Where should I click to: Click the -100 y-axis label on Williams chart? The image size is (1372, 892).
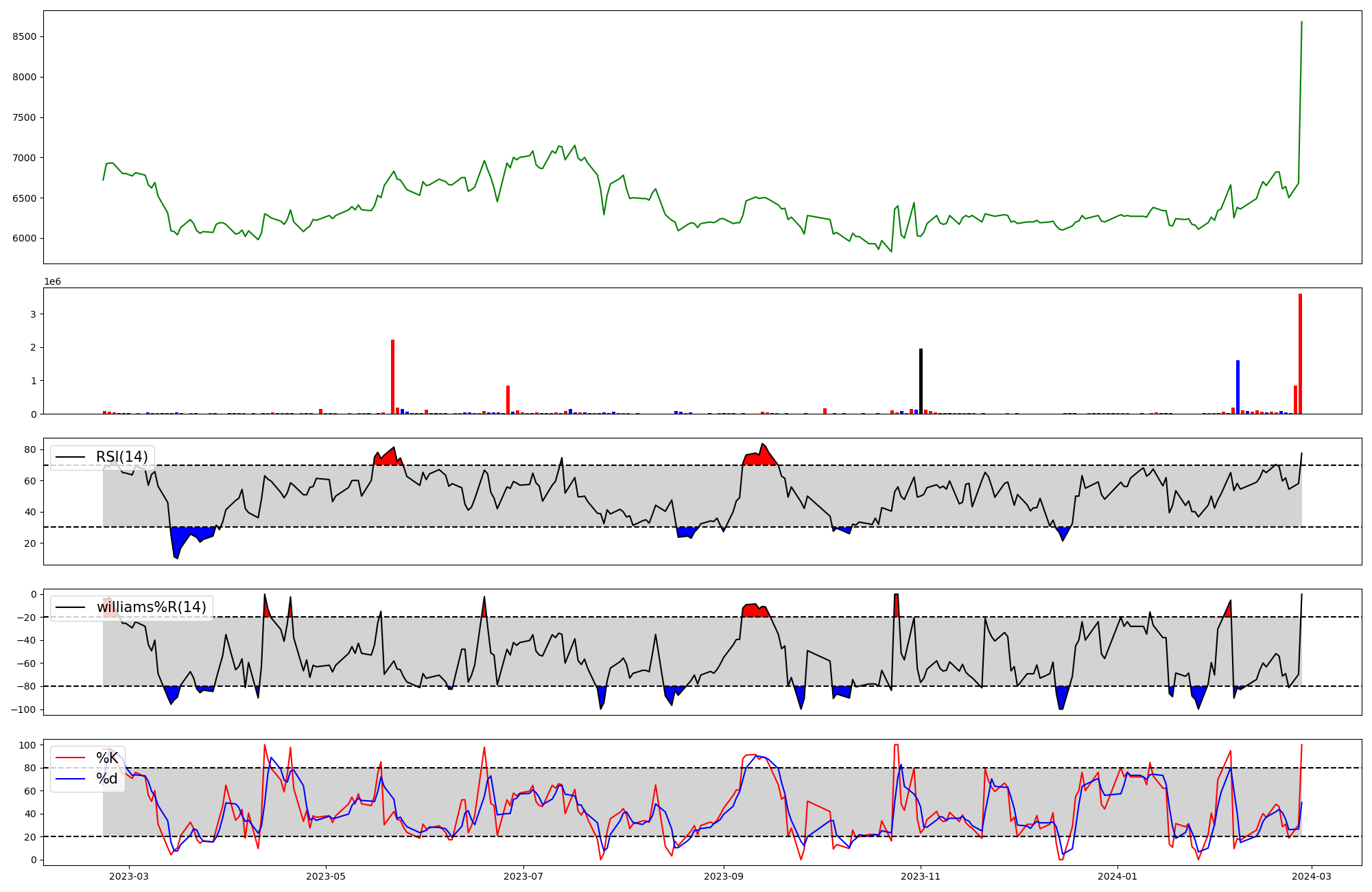tap(23, 709)
